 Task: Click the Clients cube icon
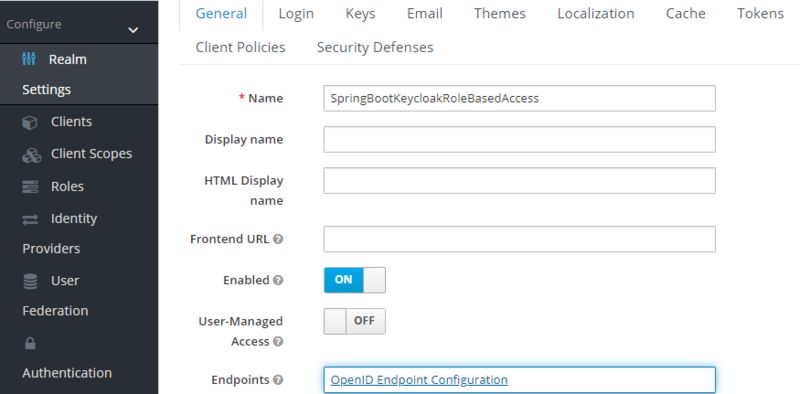[x=30, y=122]
